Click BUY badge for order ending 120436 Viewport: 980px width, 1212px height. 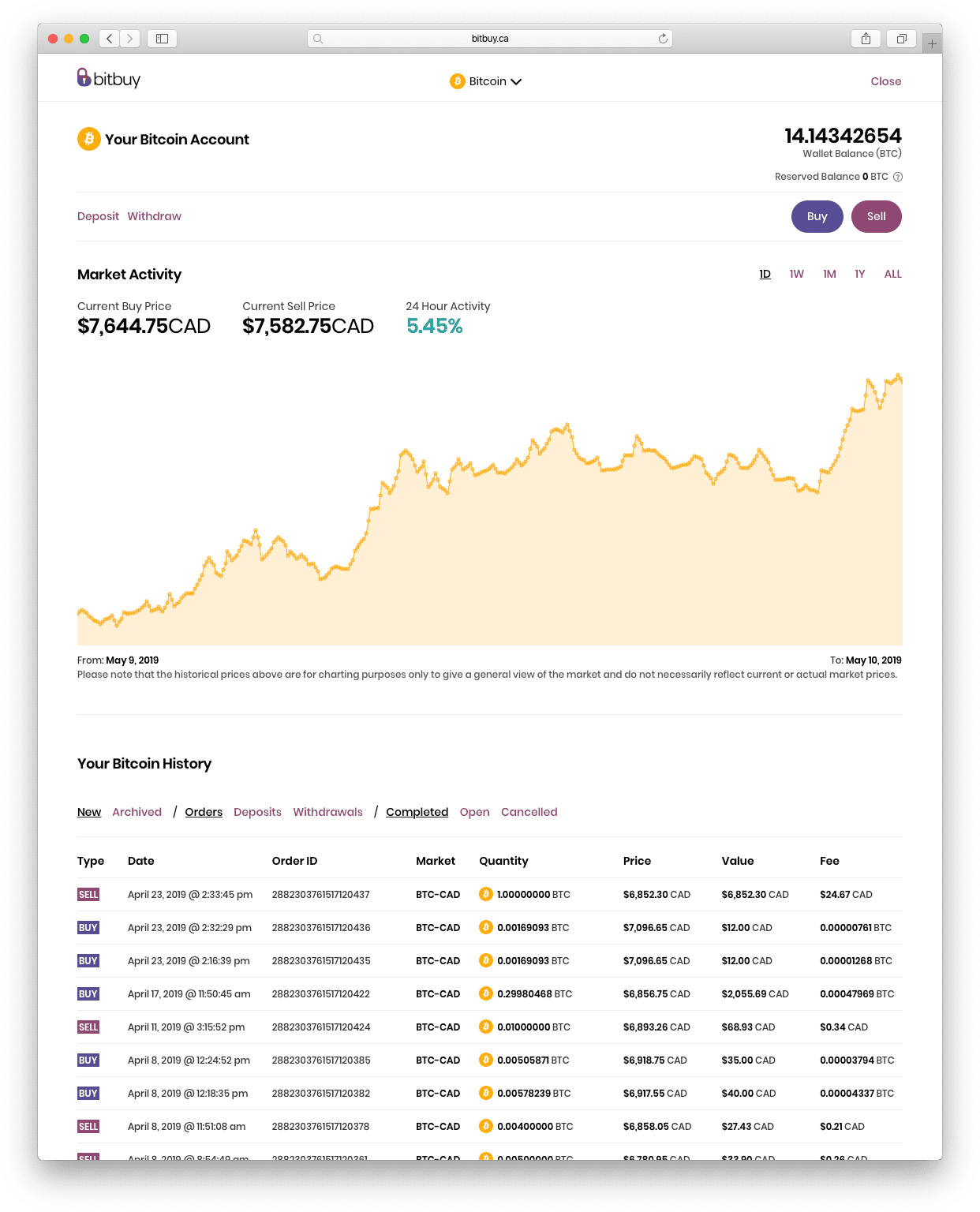88,928
